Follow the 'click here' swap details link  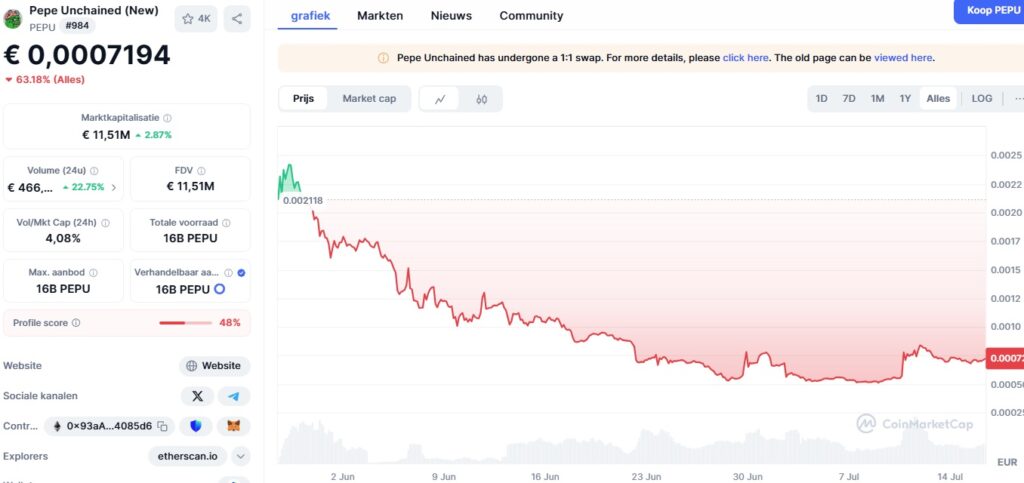(745, 58)
